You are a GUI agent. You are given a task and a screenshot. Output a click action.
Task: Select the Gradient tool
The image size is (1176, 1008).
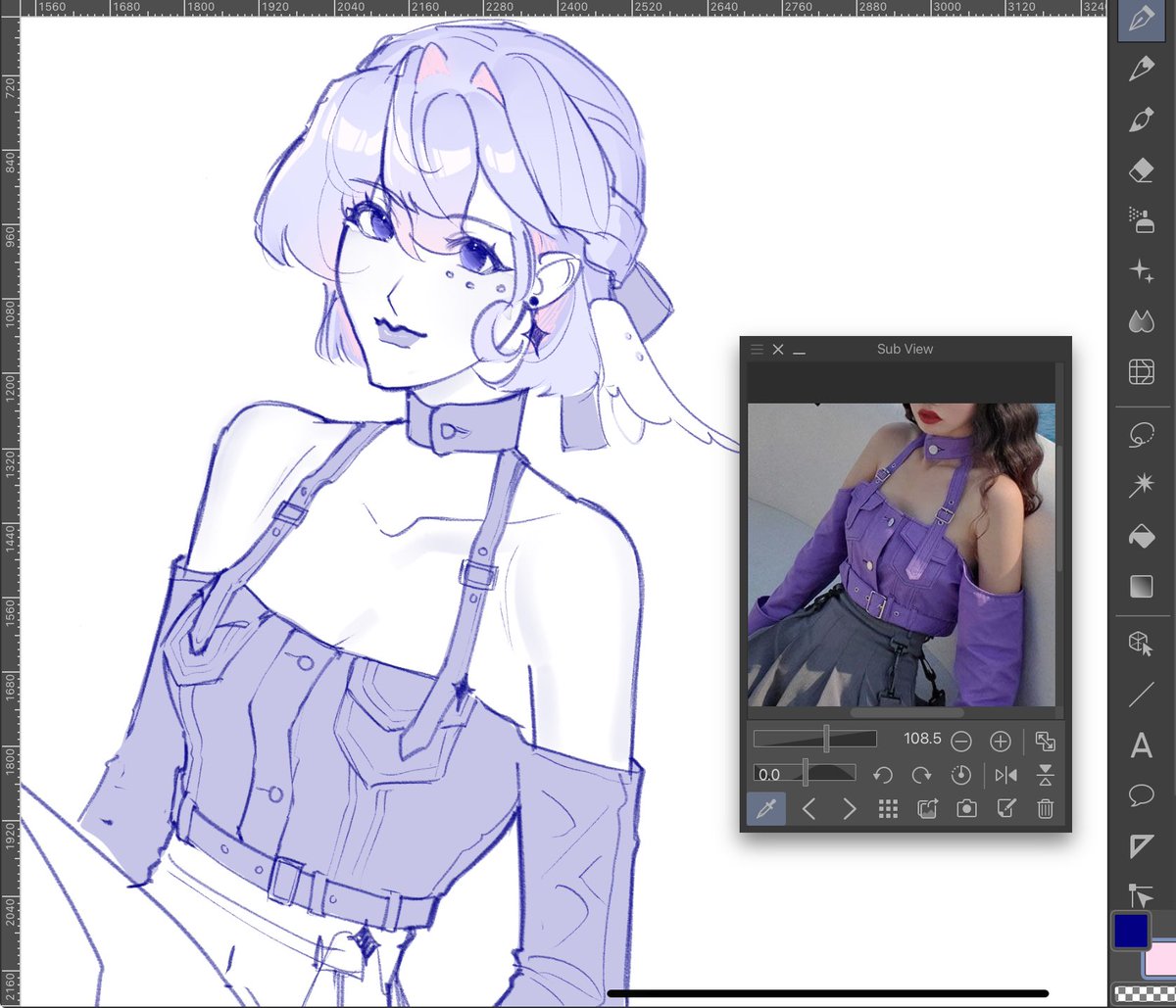[1142, 587]
